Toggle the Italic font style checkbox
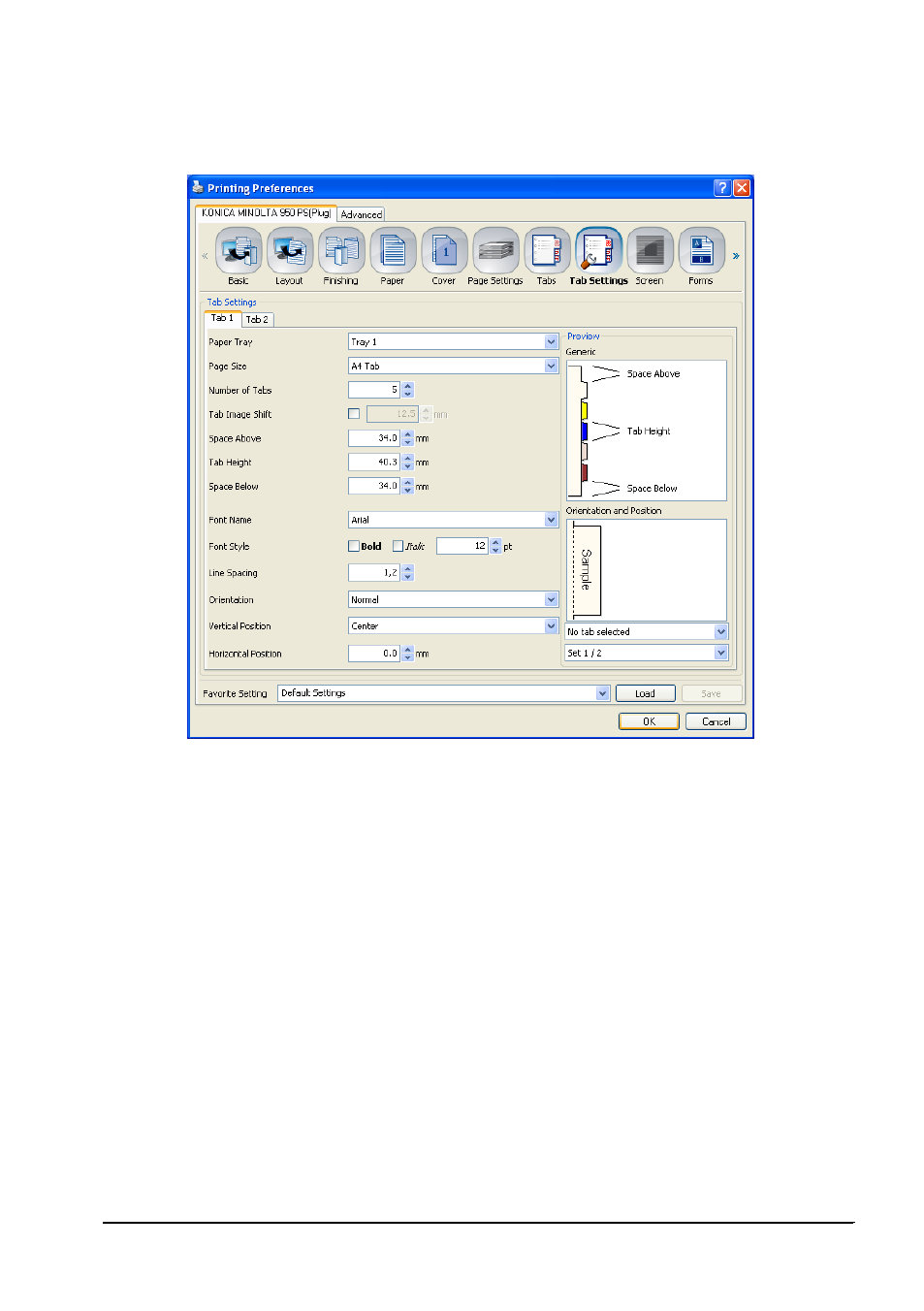Viewport: 924px width, 1311px height. pyautogui.click(x=398, y=546)
